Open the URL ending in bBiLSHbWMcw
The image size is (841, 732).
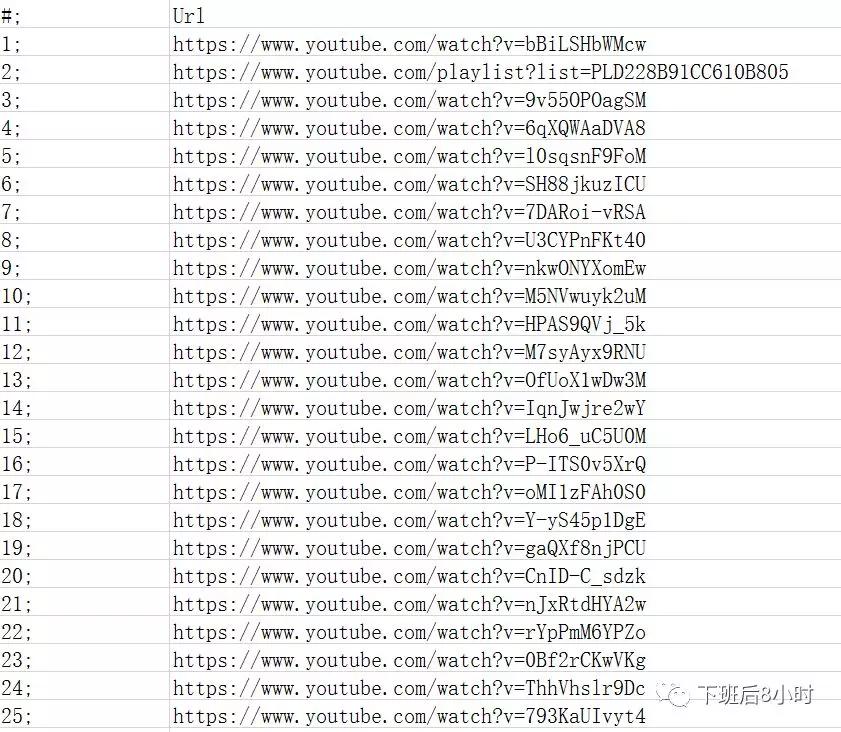[x=409, y=45]
